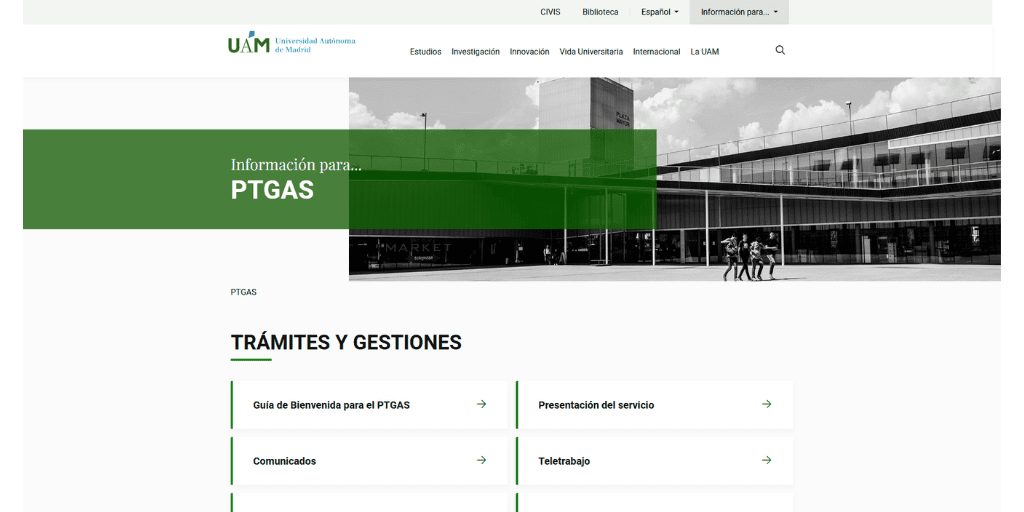Click arrow on Teletrabajo card
The height and width of the screenshot is (512, 1024).
point(767,460)
